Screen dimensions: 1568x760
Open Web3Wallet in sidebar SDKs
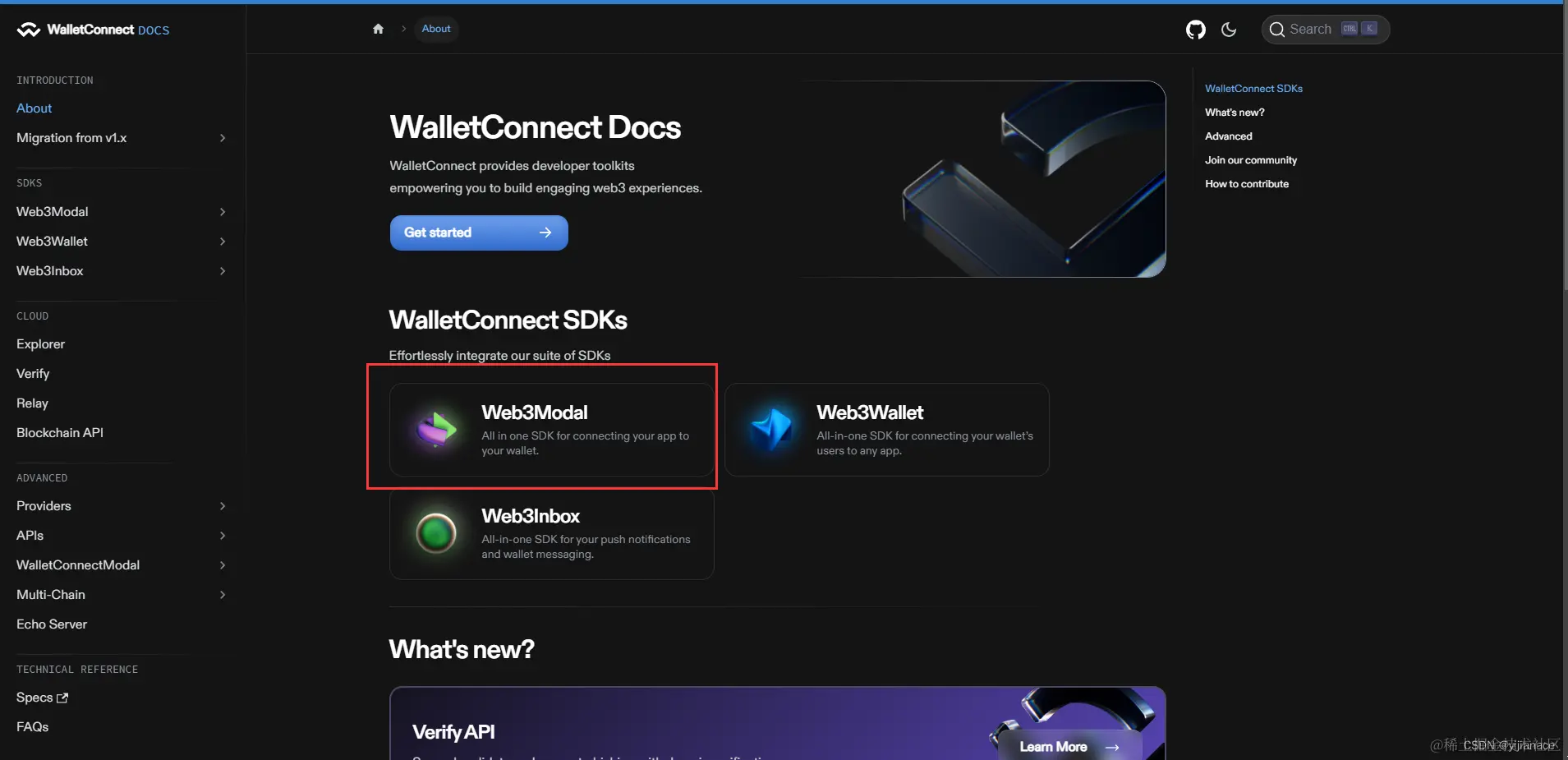[52, 242]
